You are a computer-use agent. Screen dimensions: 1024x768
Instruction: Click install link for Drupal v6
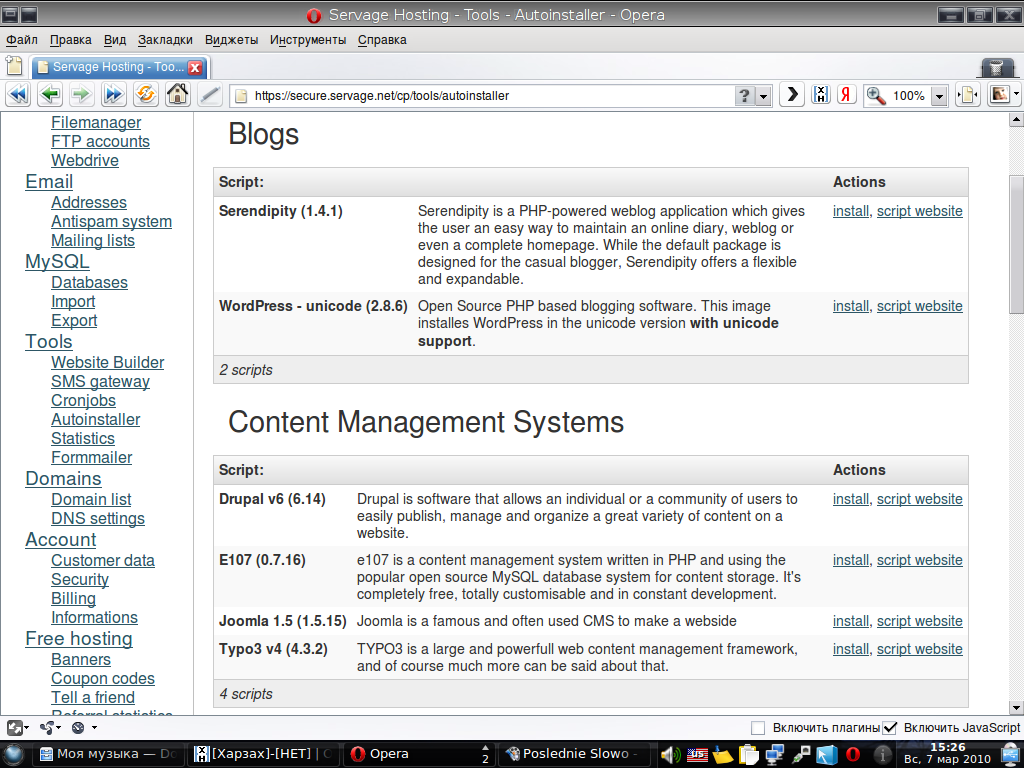pos(851,499)
